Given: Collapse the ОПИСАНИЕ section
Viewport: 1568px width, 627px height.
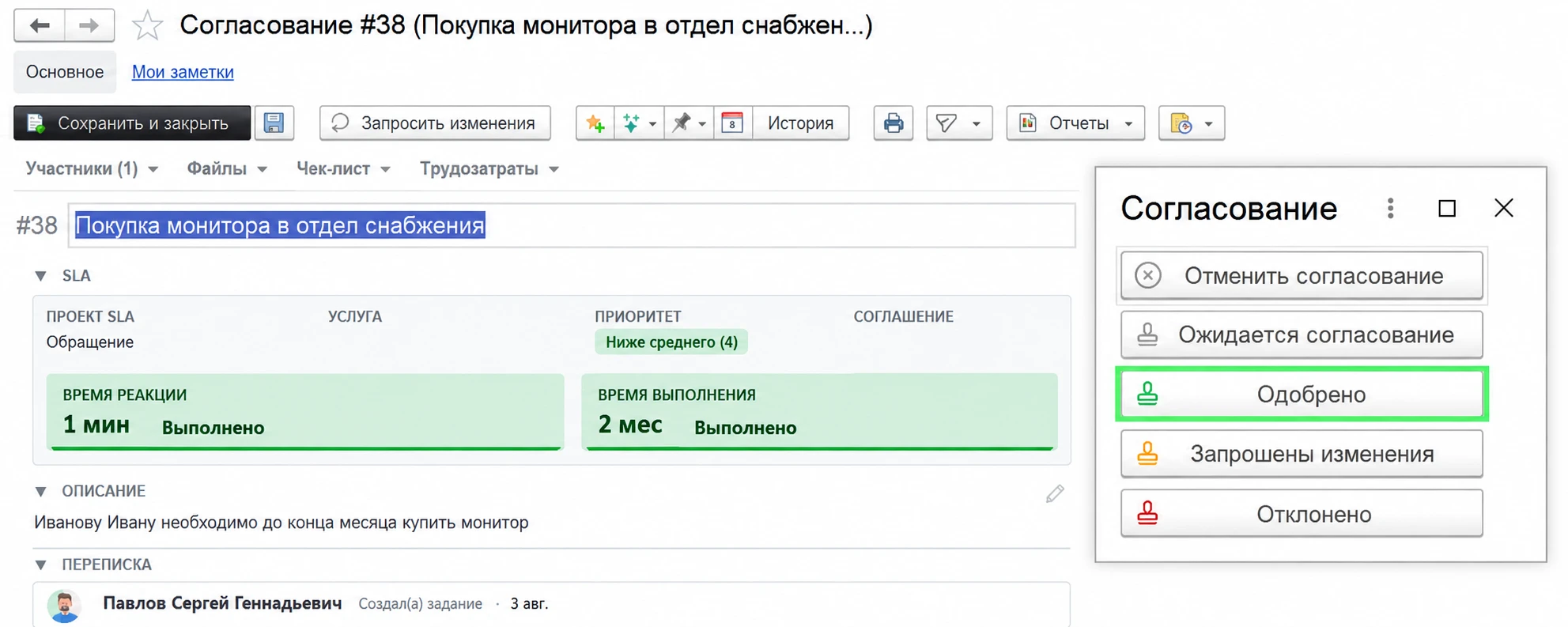Looking at the screenshot, I should coord(41,491).
